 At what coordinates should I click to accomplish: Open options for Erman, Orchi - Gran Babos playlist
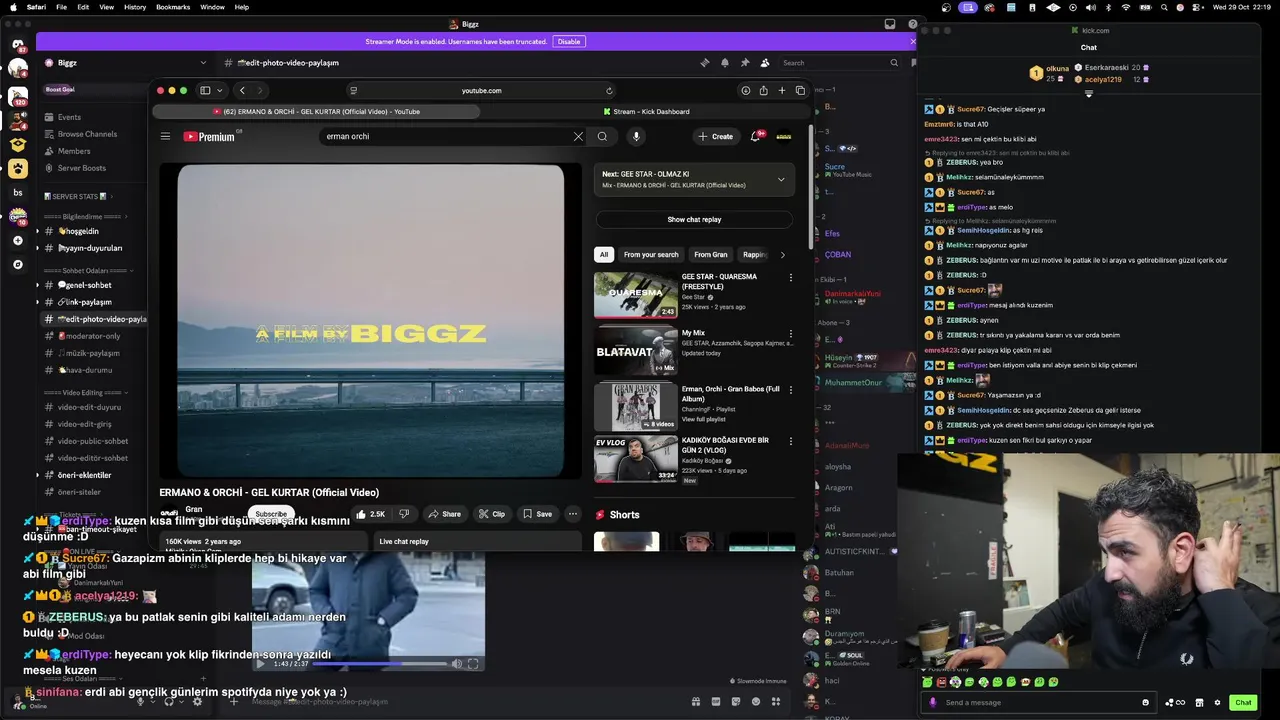coord(791,389)
